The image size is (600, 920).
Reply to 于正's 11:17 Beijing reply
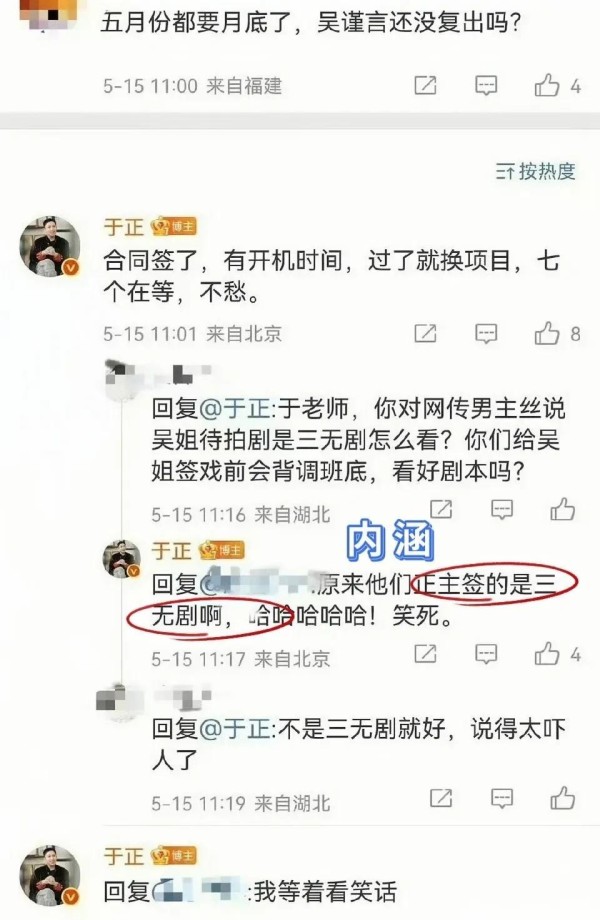tap(486, 653)
